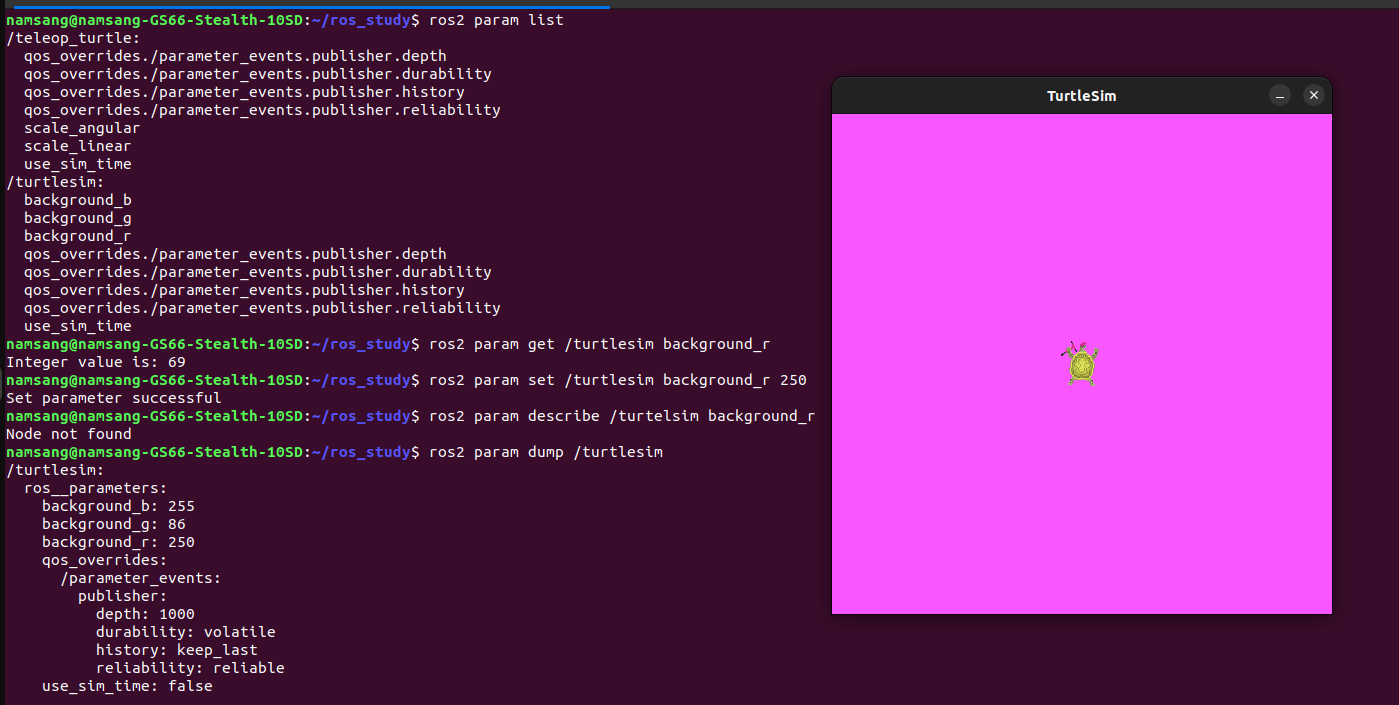1399x705 pixels.
Task: Click '/turtlesim:' heading in the dump output
Action: click(55, 470)
